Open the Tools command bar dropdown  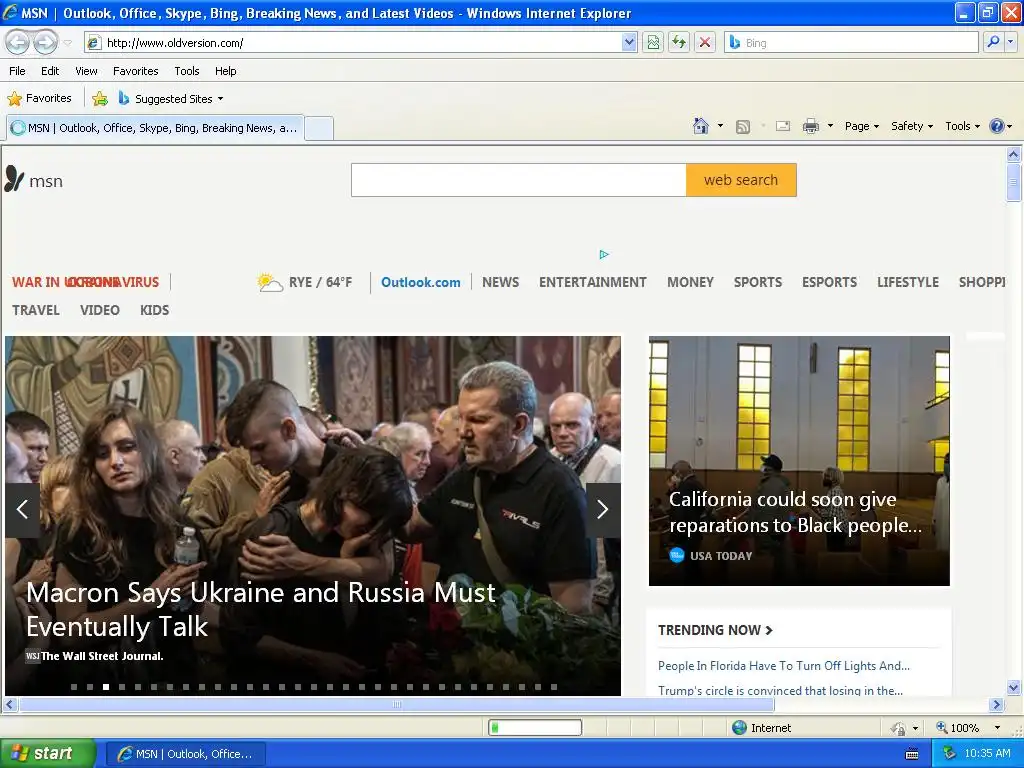(963, 126)
